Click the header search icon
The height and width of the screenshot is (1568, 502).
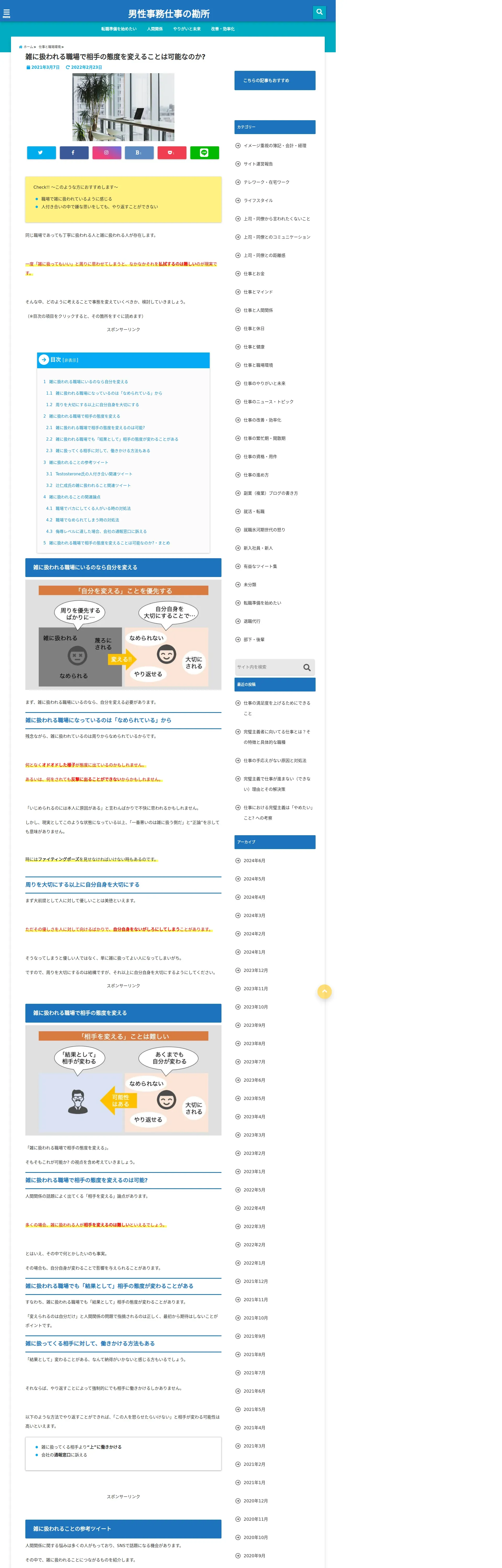(x=319, y=12)
